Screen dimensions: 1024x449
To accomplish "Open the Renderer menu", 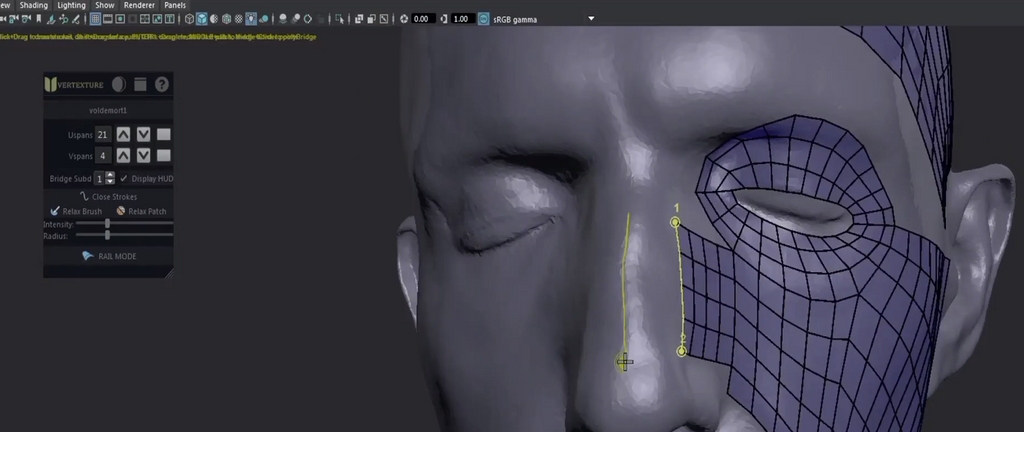I will (139, 5).
